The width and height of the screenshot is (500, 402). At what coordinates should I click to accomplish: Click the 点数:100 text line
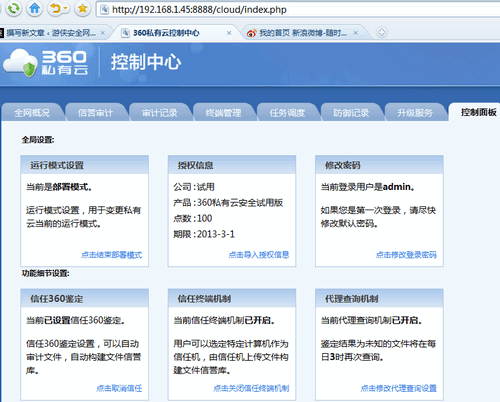pos(193,218)
